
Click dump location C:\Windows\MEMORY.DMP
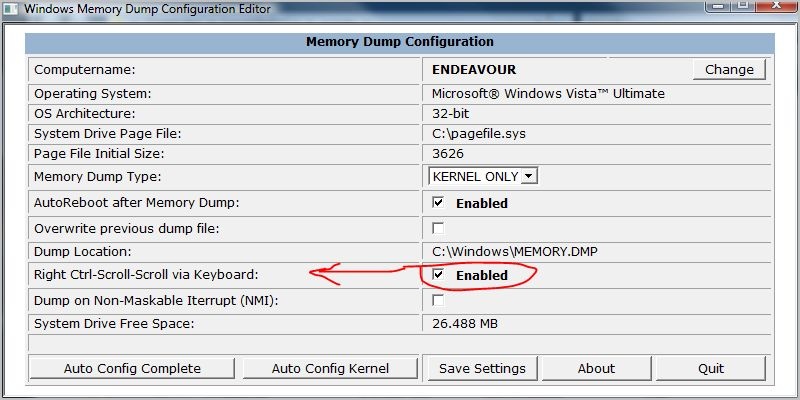click(514, 252)
